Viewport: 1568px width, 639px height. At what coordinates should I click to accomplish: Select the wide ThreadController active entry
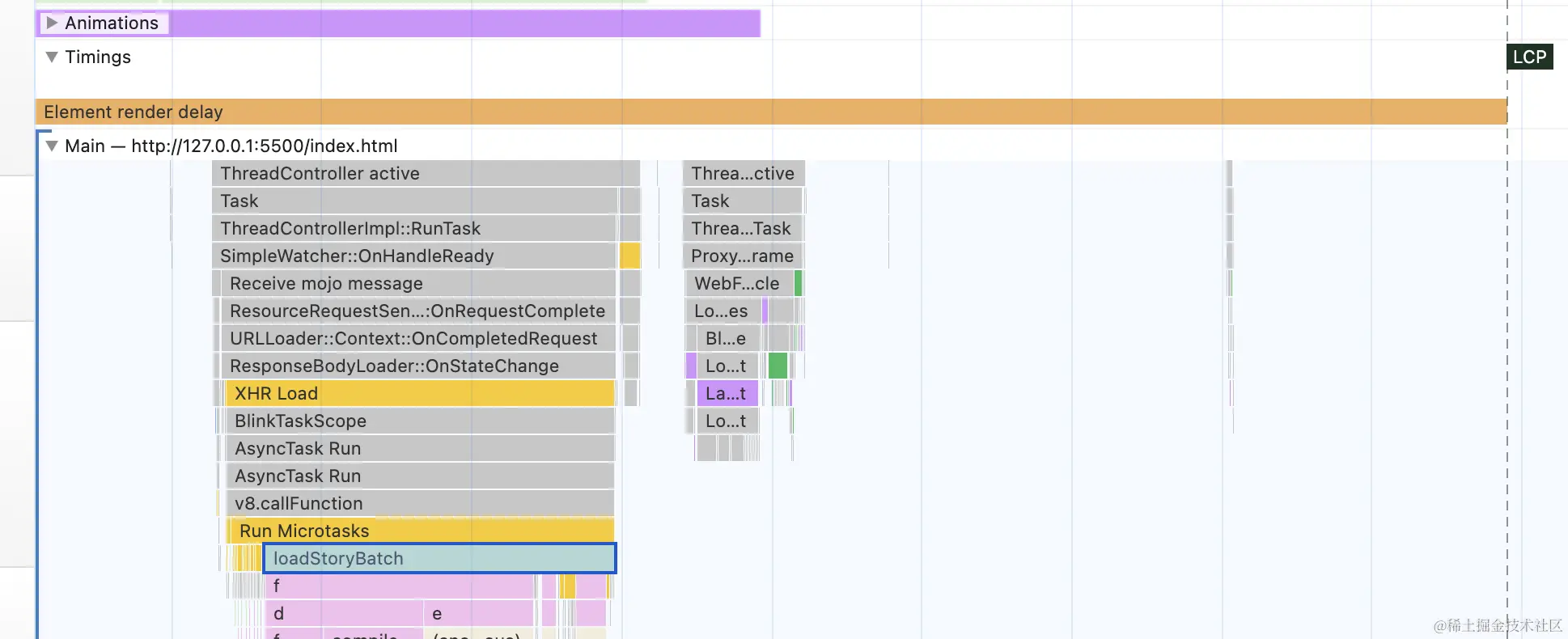click(x=426, y=173)
